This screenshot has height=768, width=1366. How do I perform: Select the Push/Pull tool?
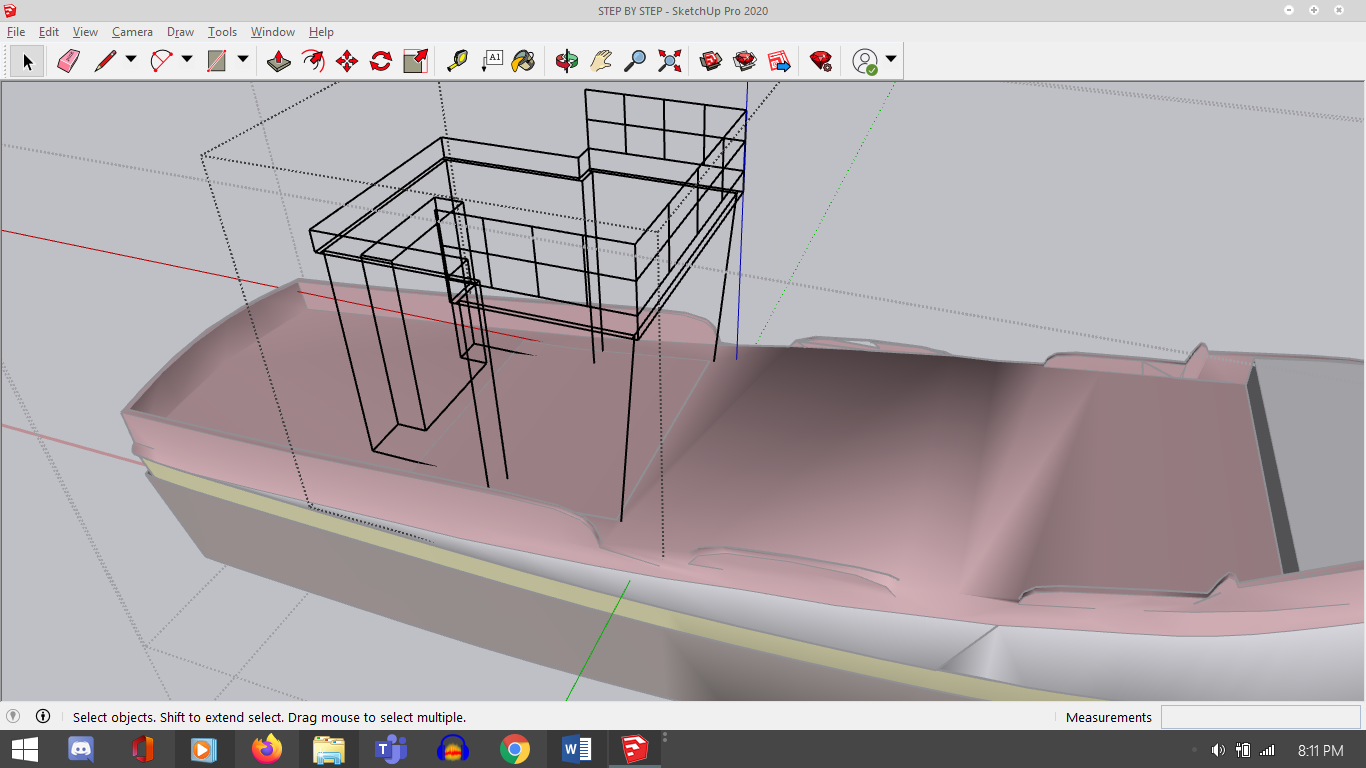[x=279, y=62]
